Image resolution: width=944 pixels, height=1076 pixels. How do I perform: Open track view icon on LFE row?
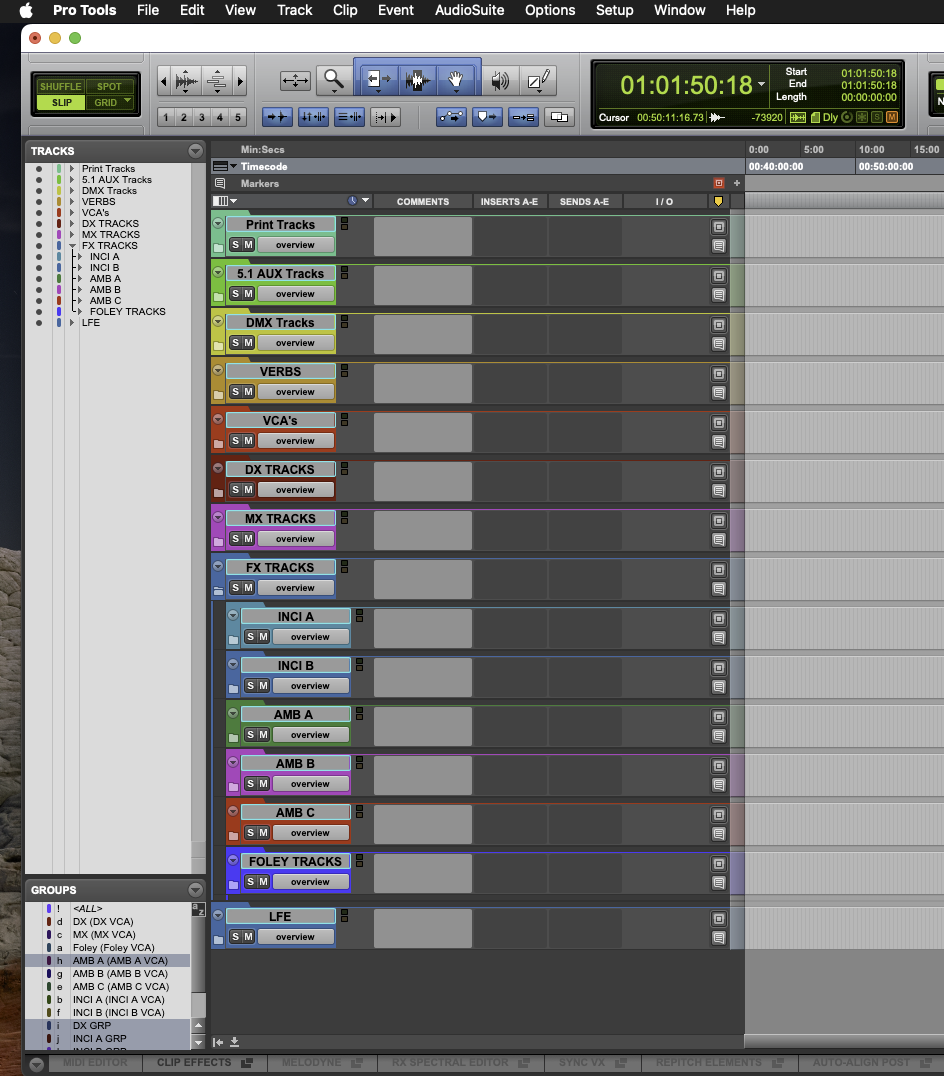click(718, 919)
